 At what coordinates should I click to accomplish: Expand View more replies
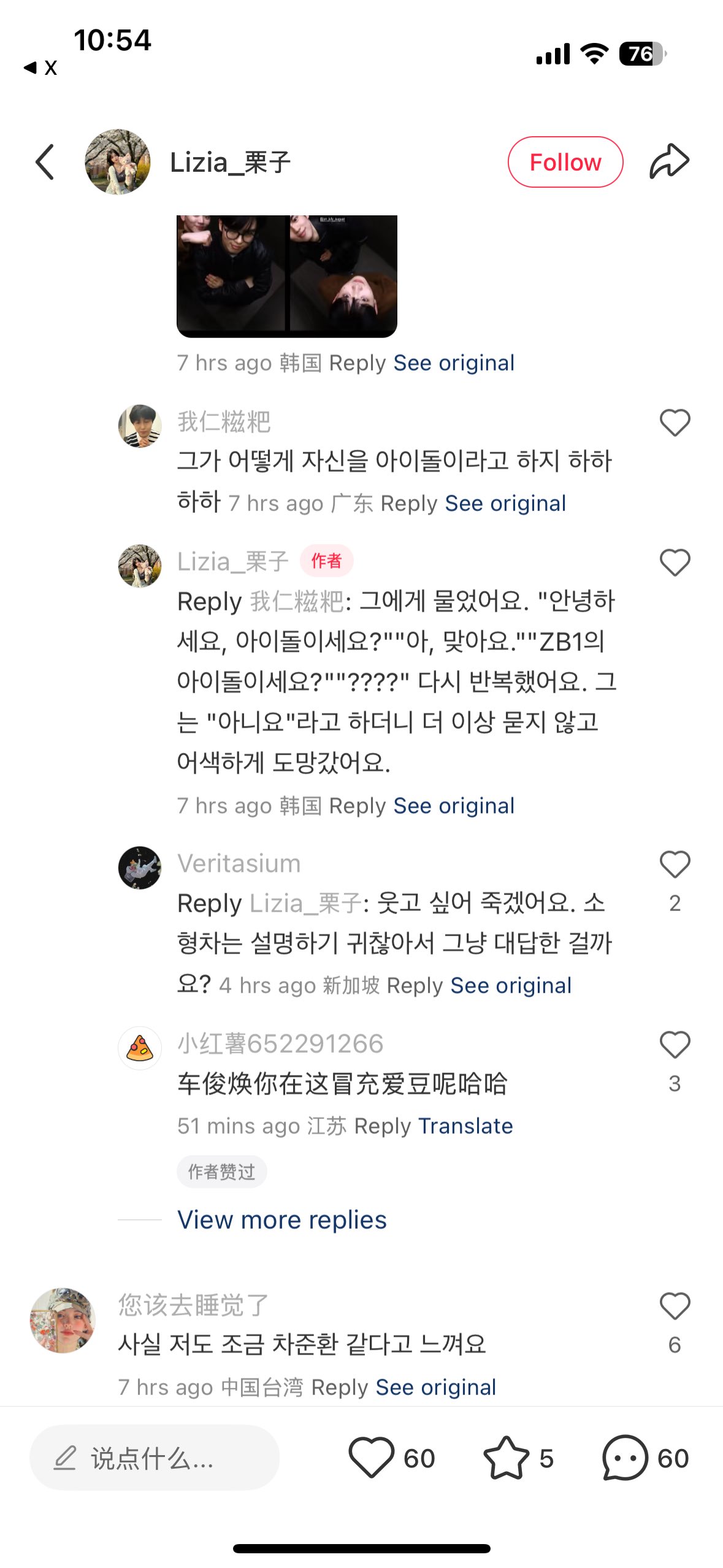pyautogui.click(x=282, y=1220)
